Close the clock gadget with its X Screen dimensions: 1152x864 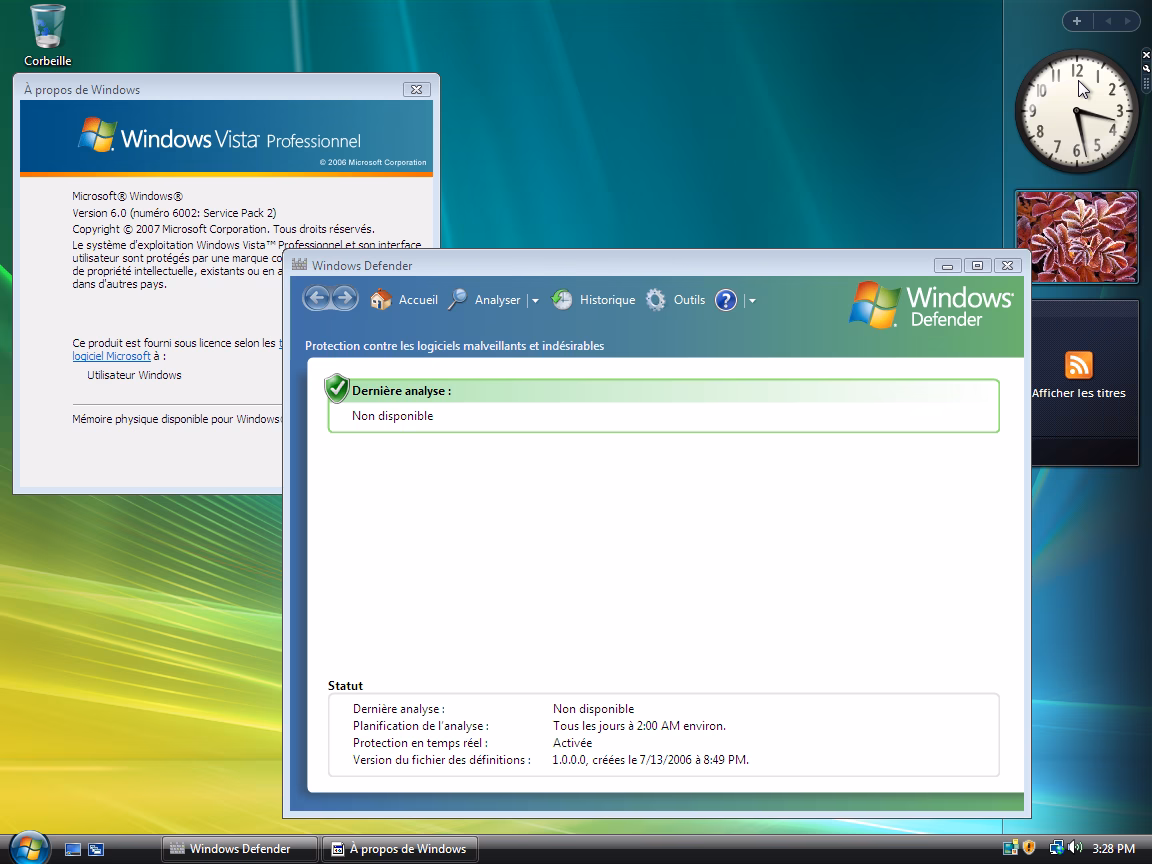pos(1144,55)
